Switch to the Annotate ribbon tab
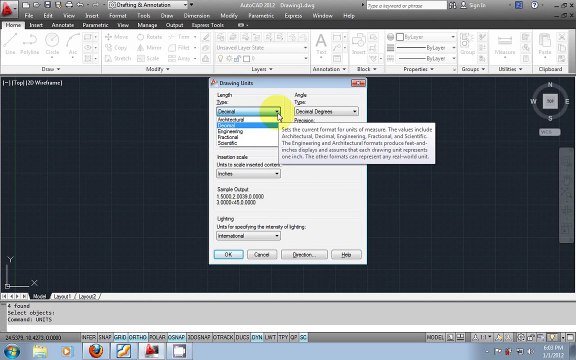Image resolution: width=576 pixels, height=360 pixels. click(x=62, y=25)
